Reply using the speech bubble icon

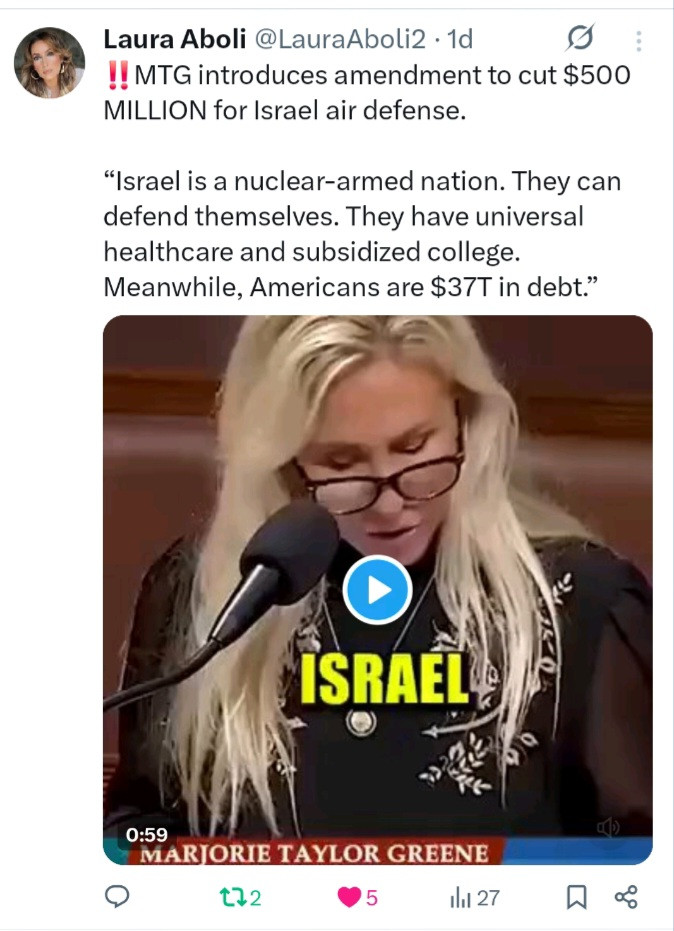pyautogui.click(x=117, y=897)
